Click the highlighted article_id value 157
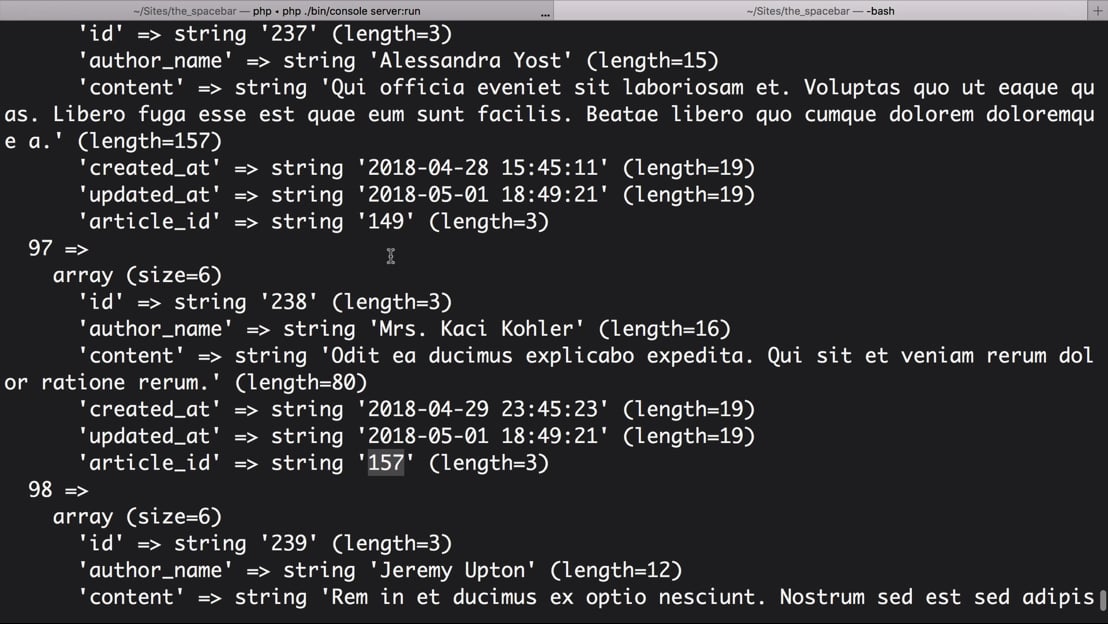Screen dimensions: 1108x624 tap(386, 463)
